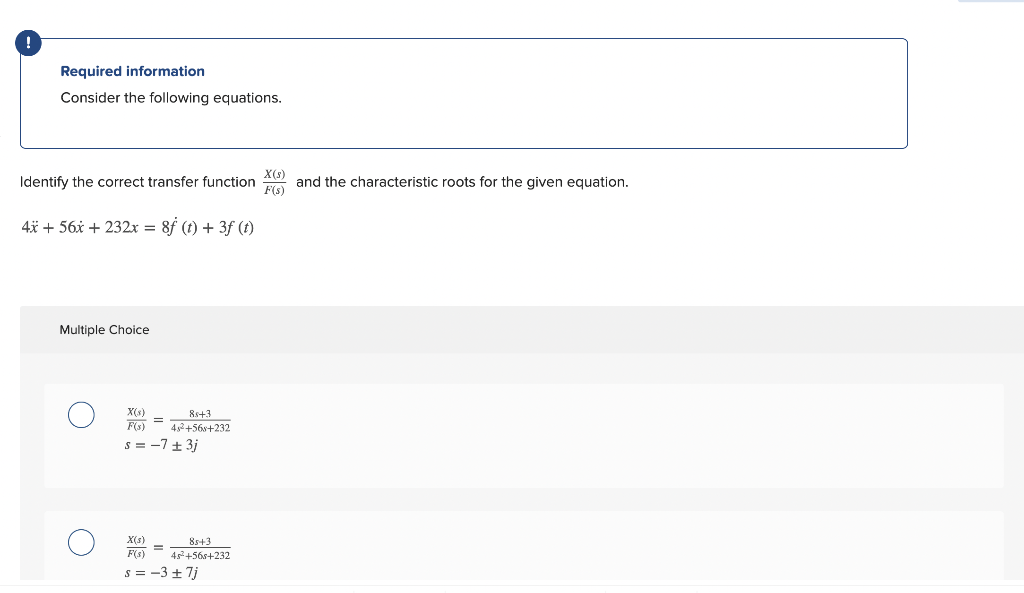This screenshot has height=593, width=1024.
Task: Click 'Identify the correct transfer function' text
Action: coord(138,182)
